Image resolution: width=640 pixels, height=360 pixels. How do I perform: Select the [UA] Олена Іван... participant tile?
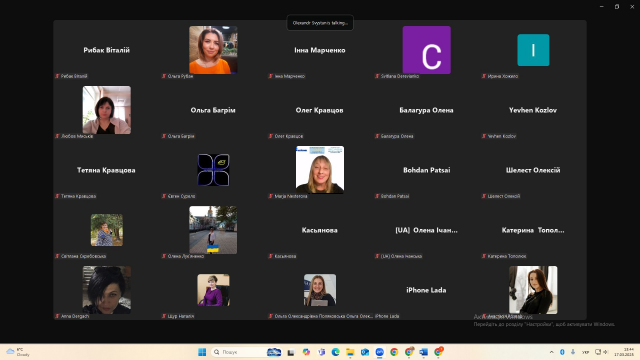click(x=427, y=230)
